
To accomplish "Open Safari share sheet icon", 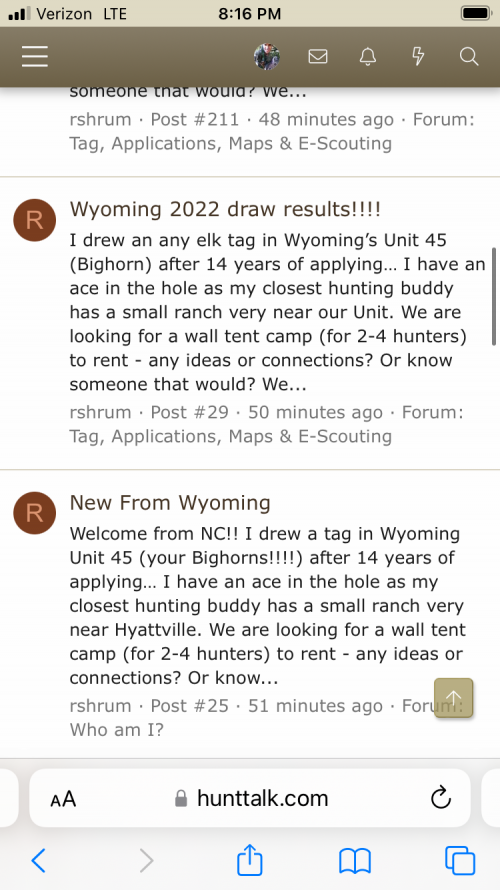I will [x=250, y=859].
